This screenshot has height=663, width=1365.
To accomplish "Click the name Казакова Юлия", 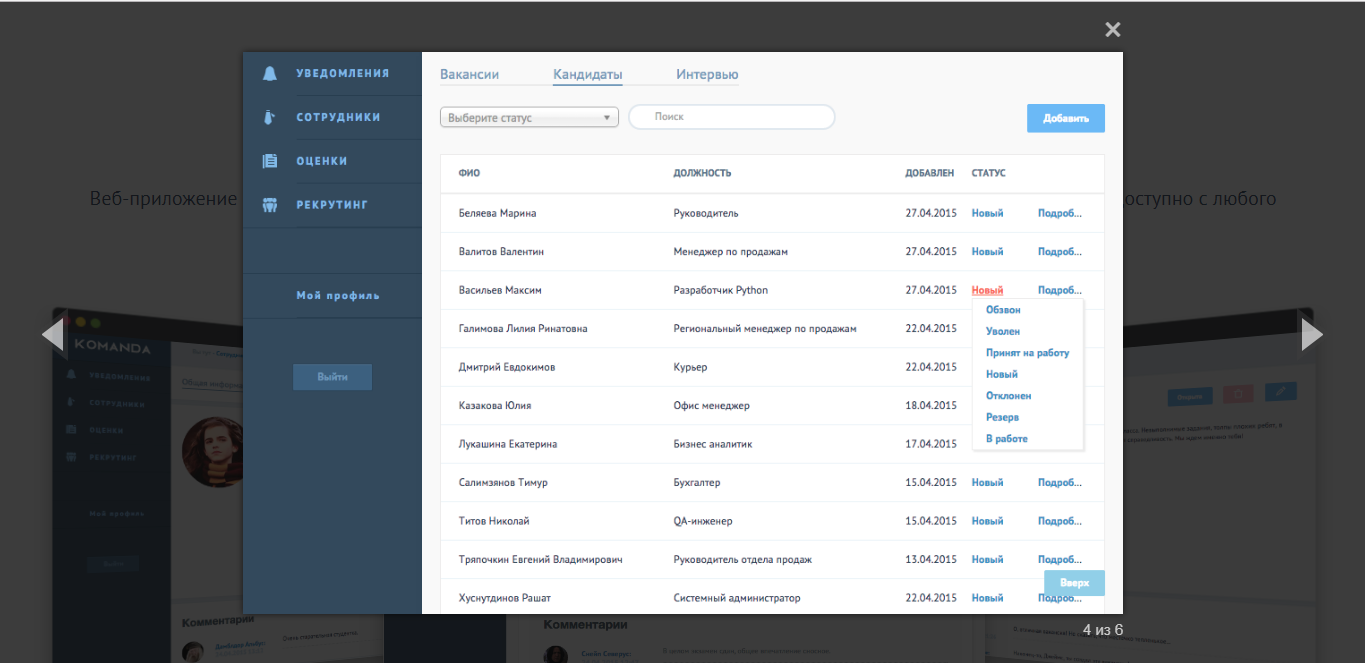I will pyautogui.click(x=495, y=406).
